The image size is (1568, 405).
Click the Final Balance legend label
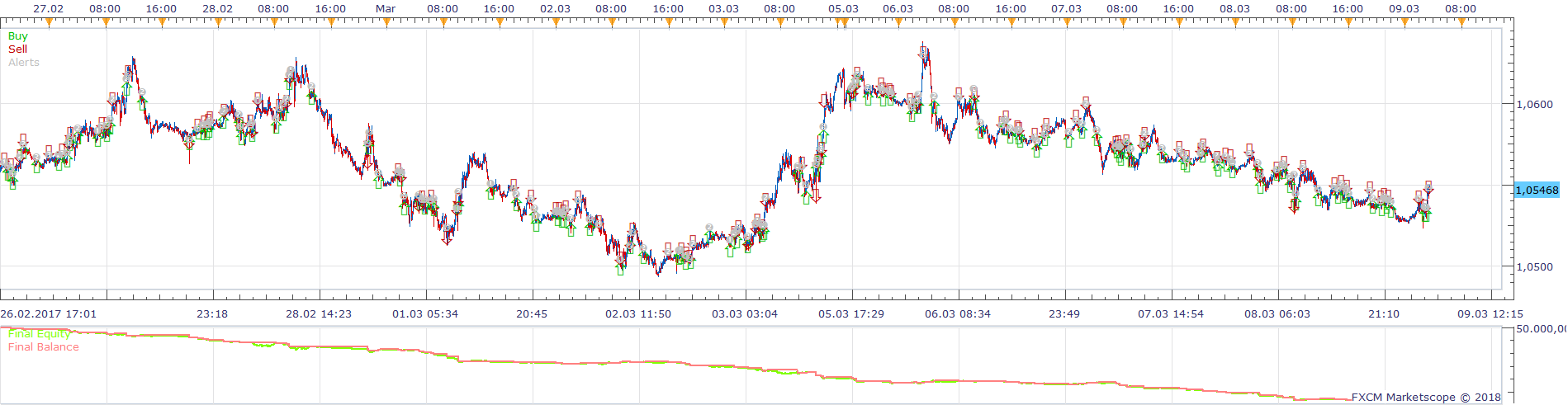coord(44,347)
